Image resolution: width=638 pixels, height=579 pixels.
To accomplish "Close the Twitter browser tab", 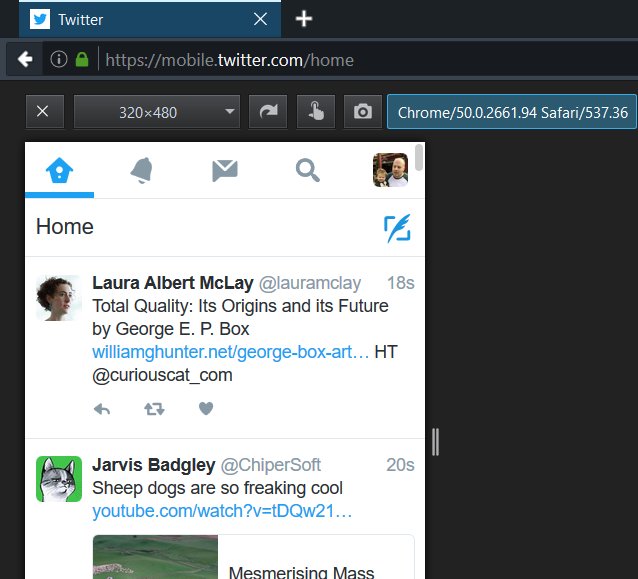I will pos(260,19).
